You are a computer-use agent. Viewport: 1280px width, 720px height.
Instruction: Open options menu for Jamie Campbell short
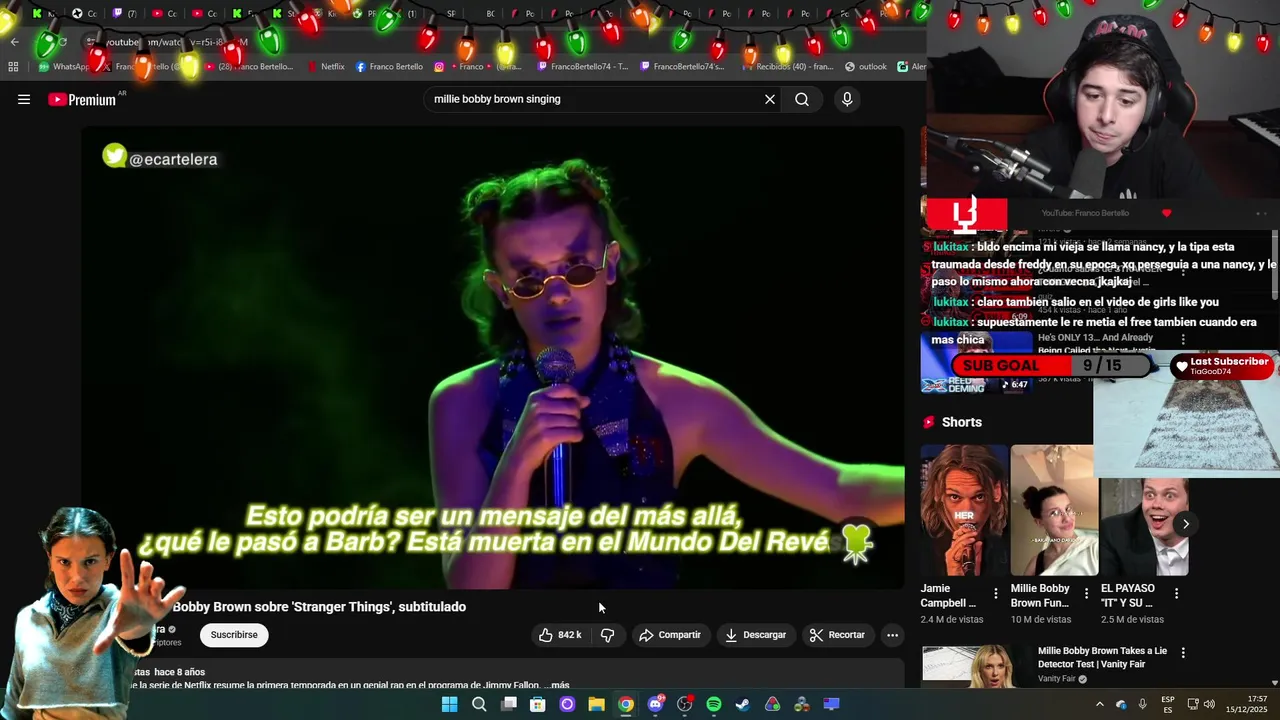coord(995,594)
